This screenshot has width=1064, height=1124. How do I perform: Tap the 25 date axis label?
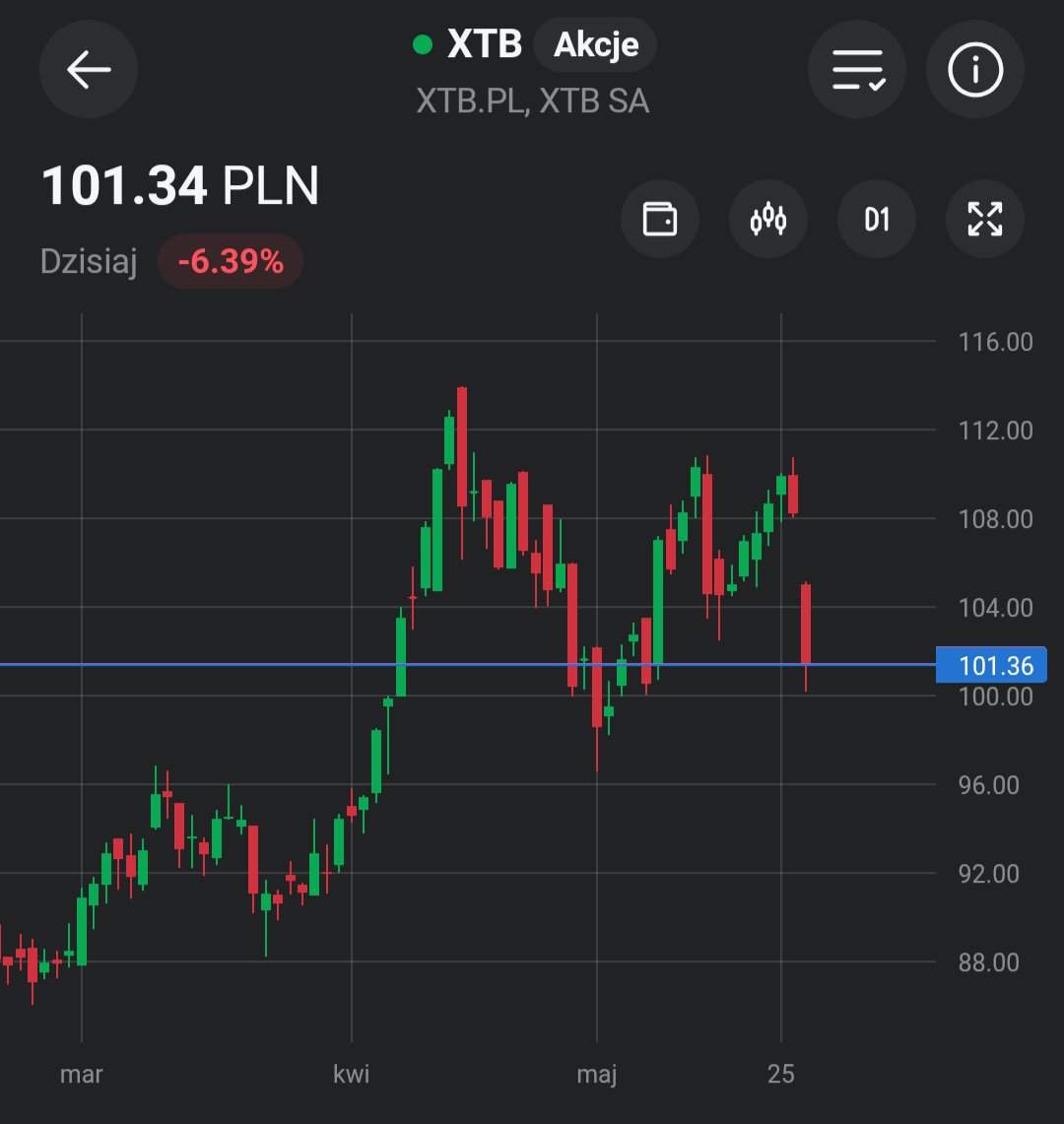click(x=781, y=1074)
